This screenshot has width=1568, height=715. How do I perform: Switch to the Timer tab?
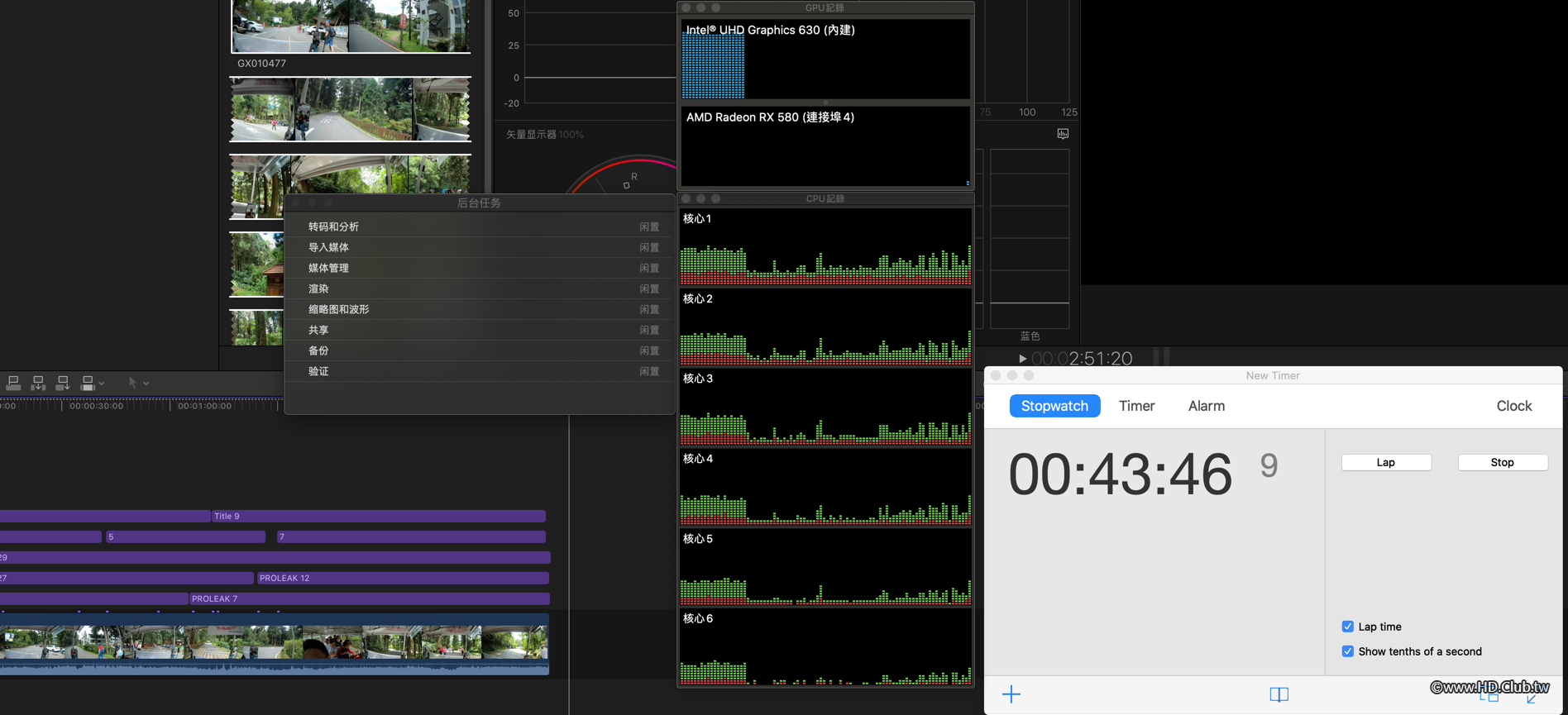[x=1136, y=406]
